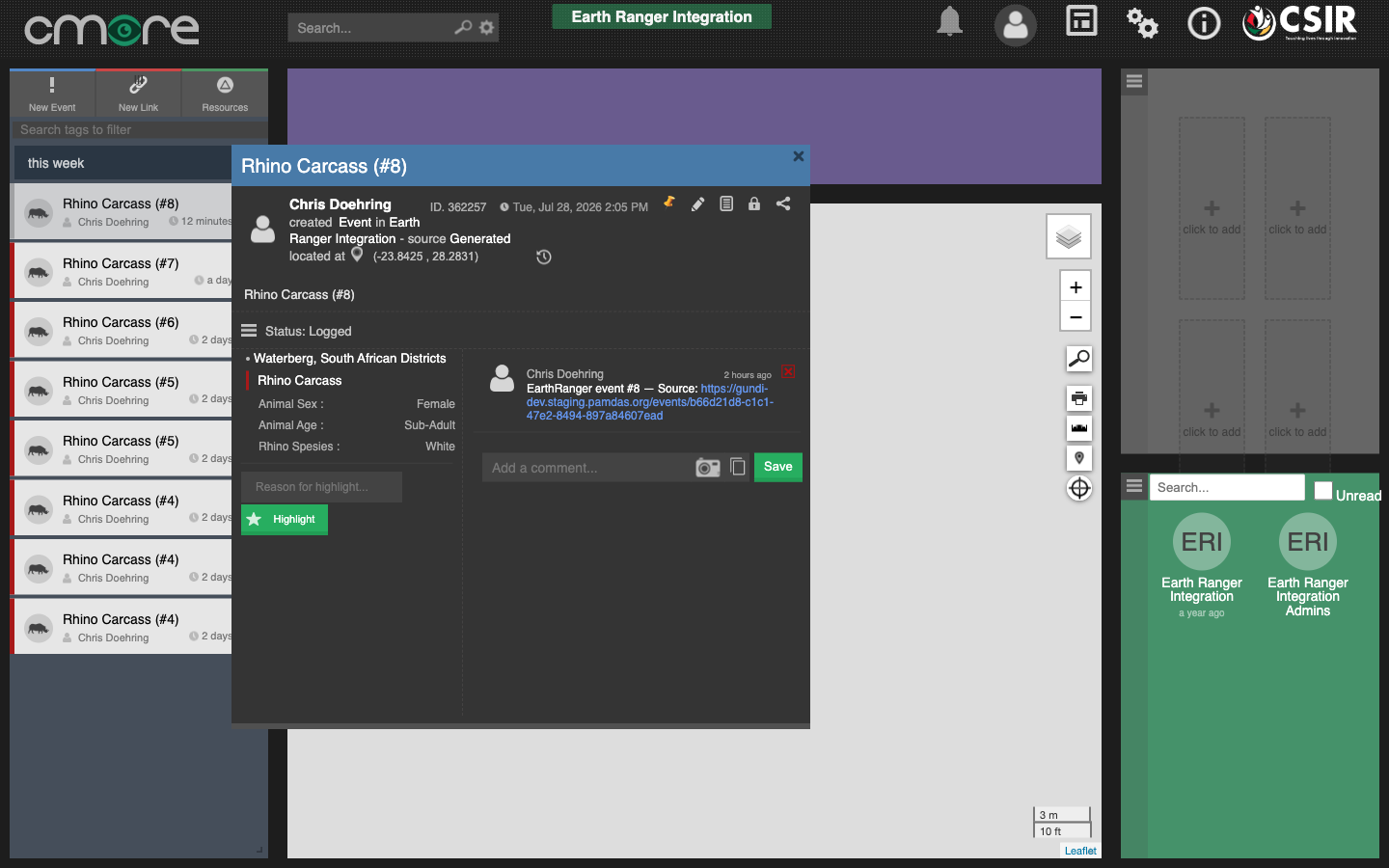Save the comment
1389x868 pixels.
tap(777, 467)
